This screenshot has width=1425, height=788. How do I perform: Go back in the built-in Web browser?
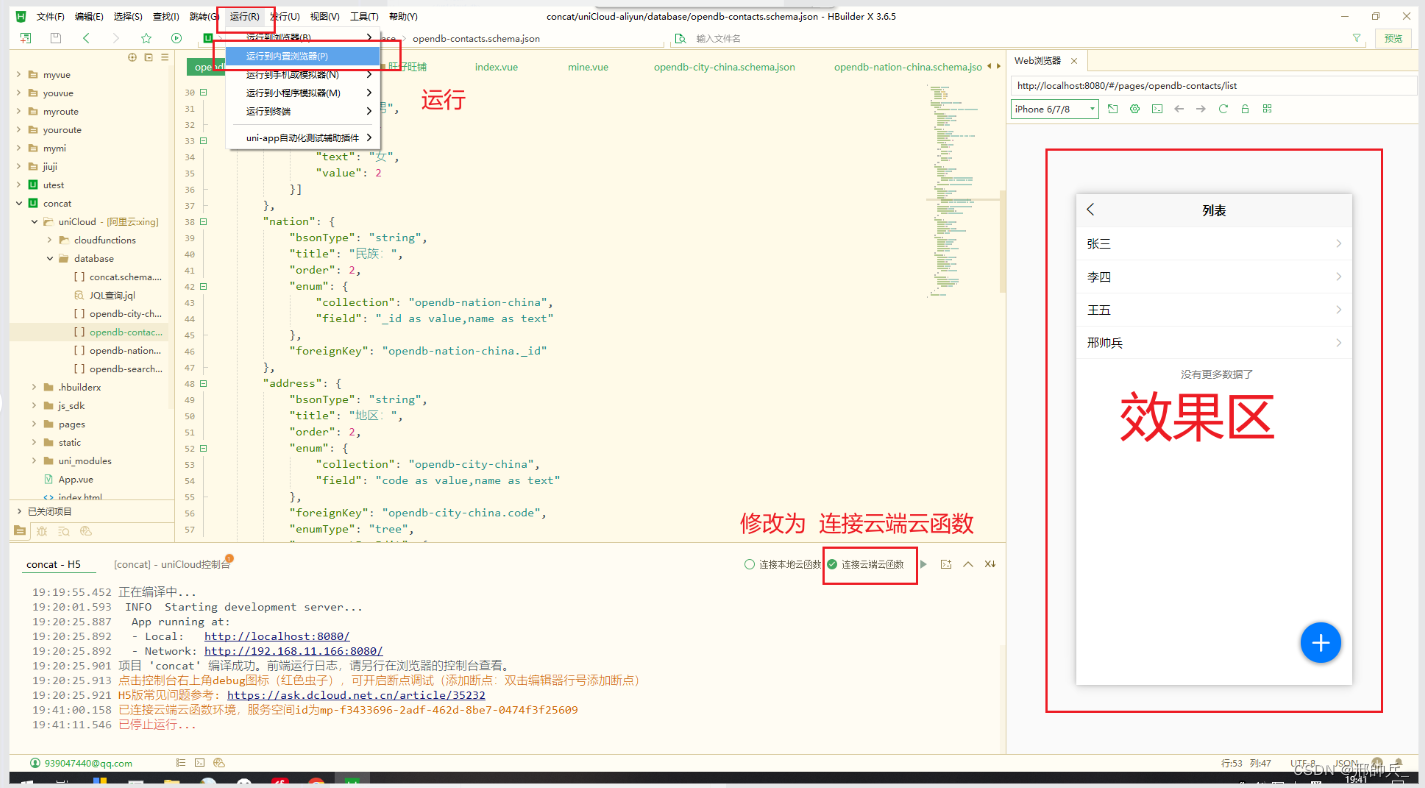(x=1179, y=108)
